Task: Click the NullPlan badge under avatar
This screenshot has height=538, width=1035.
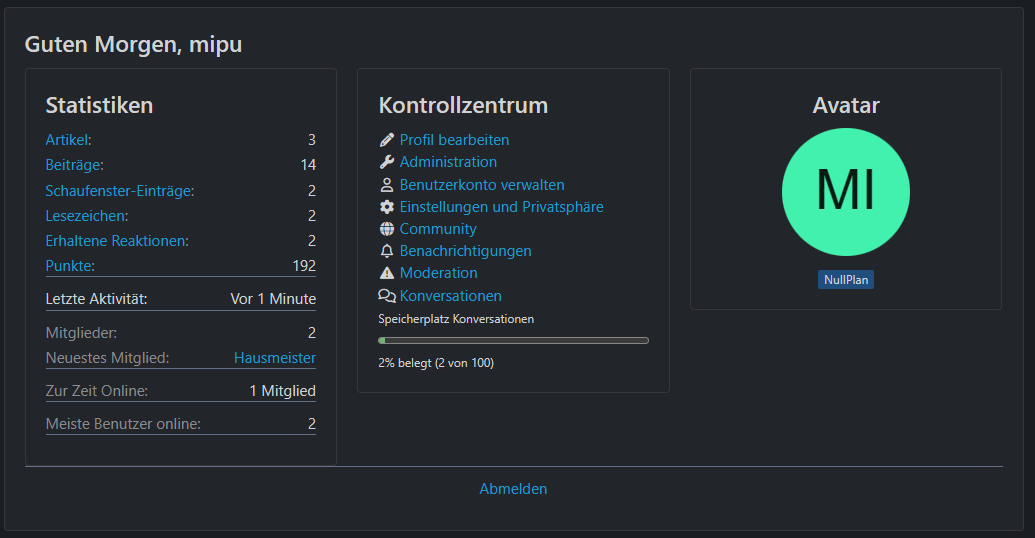Action: click(x=845, y=280)
